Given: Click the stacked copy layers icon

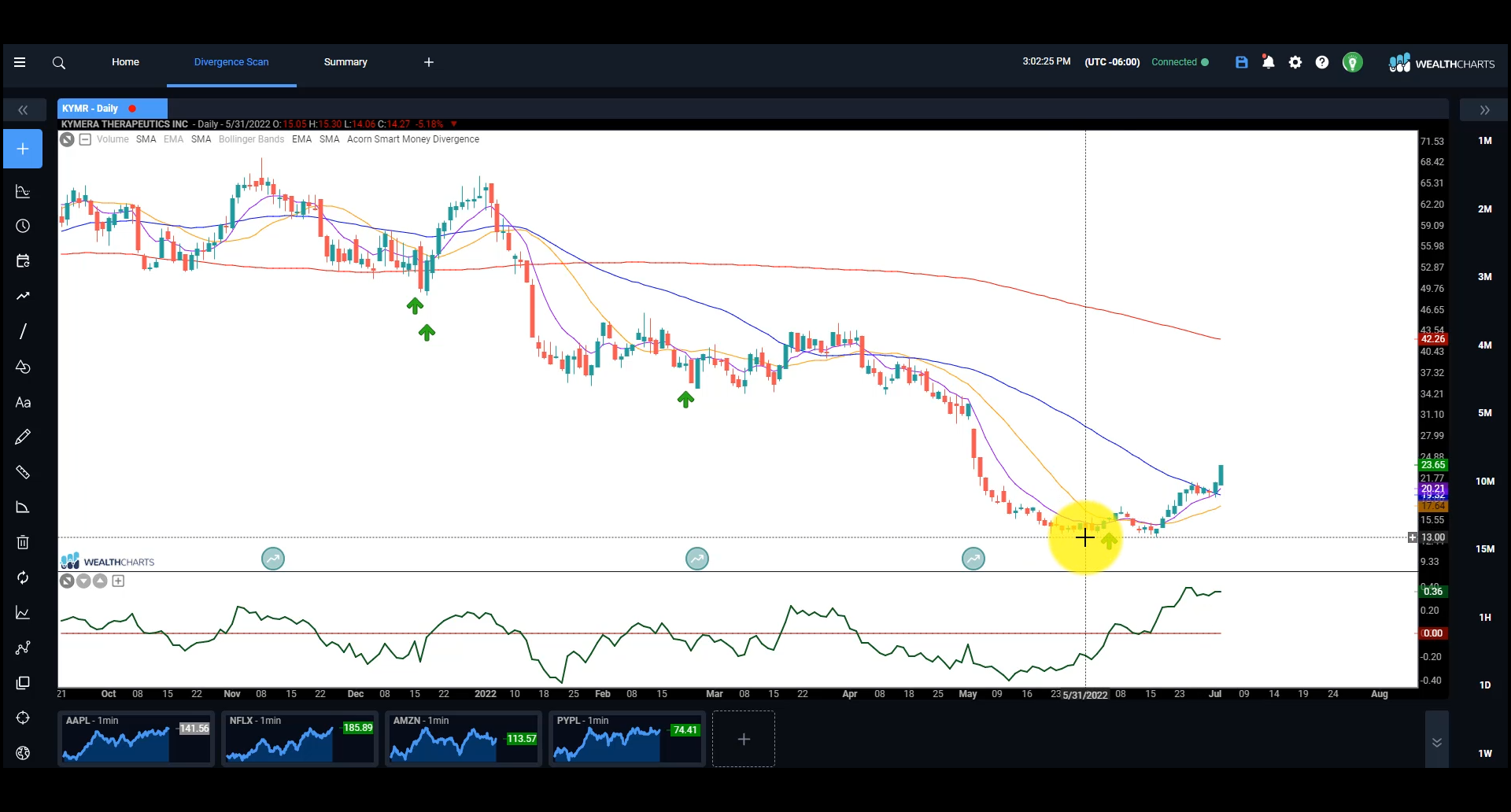Looking at the screenshot, I should [x=23, y=683].
